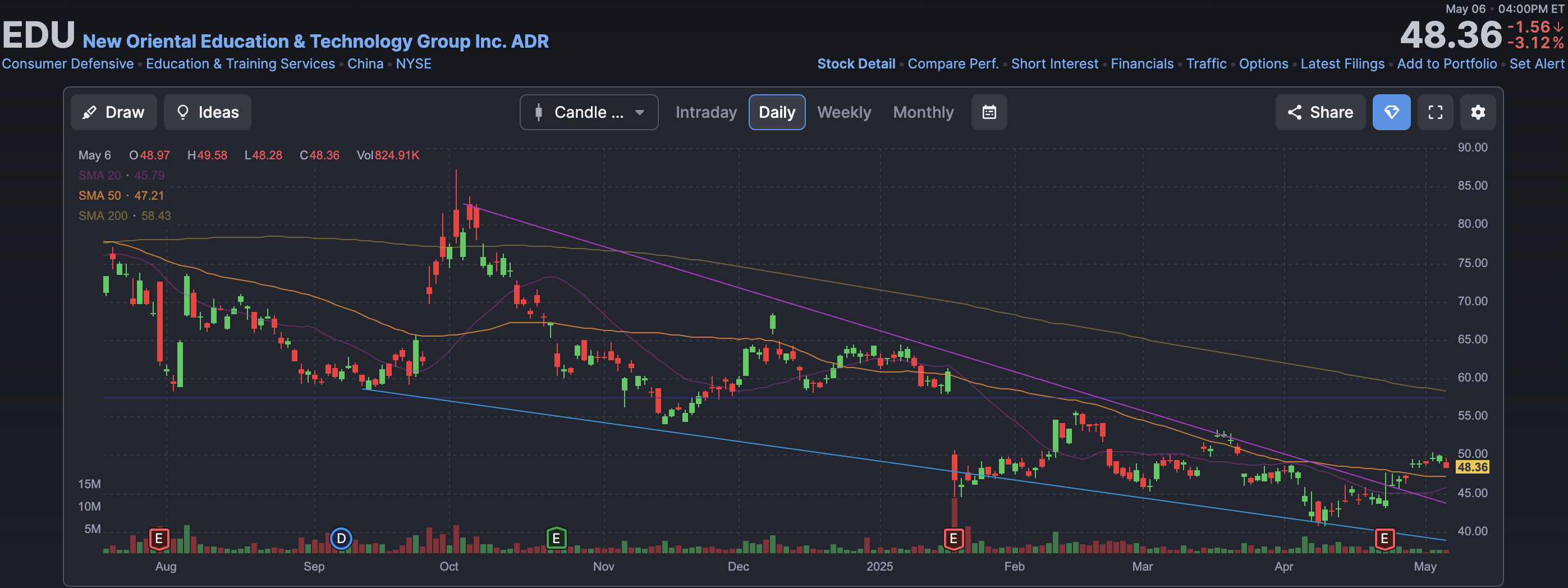The width and height of the screenshot is (1568, 588).
Task: Click the lightbulb icon in Ideas
Action: pyautogui.click(x=182, y=112)
